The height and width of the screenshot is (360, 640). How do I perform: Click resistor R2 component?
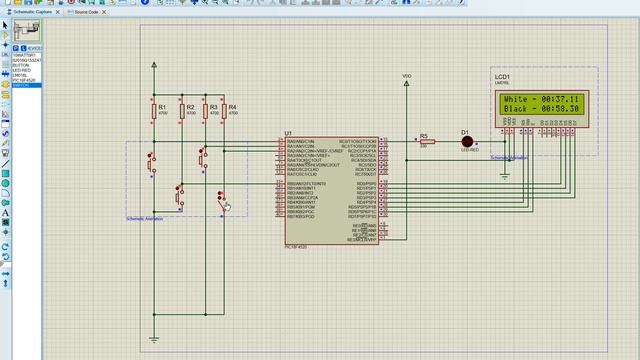[x=182, y=111]
